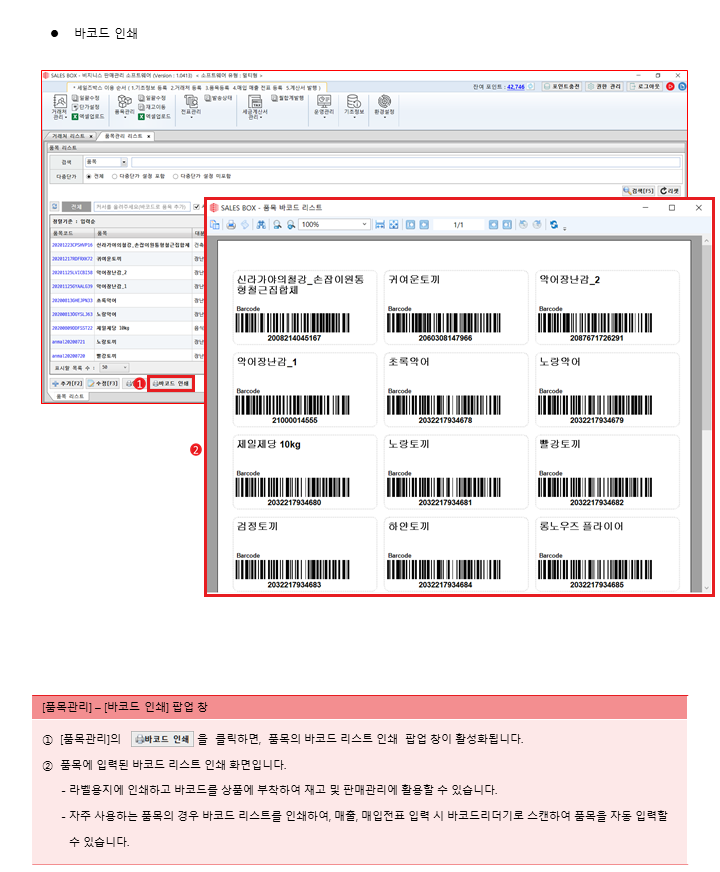Image resolution: width=720 pixels, height=872 pixels.
Task: Click the 추가[F2] button
Action: click(67, 383)
